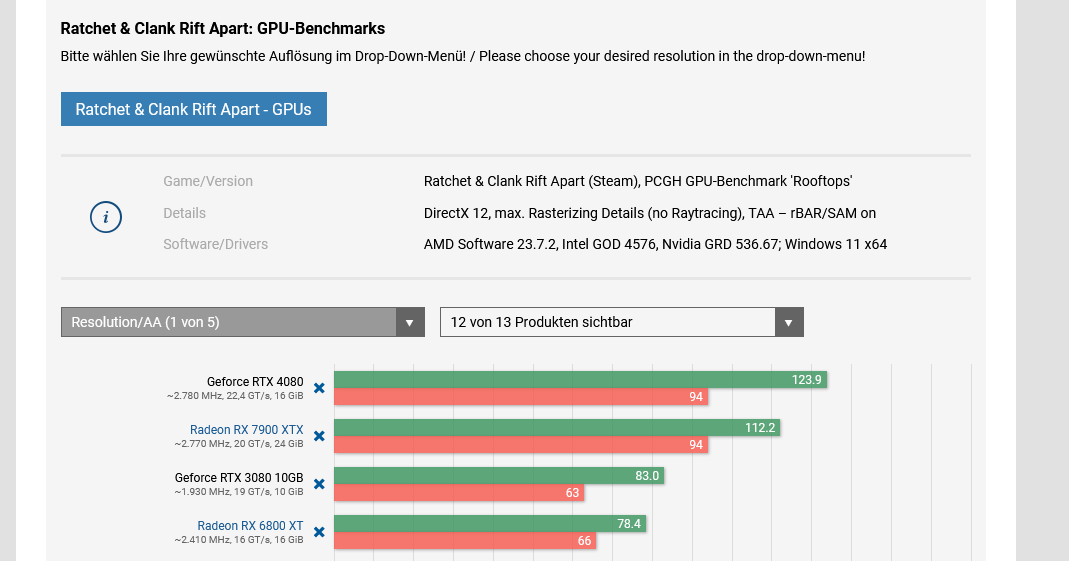Remove Geforce RTX 4080 with its X icon

pos(319,389)
